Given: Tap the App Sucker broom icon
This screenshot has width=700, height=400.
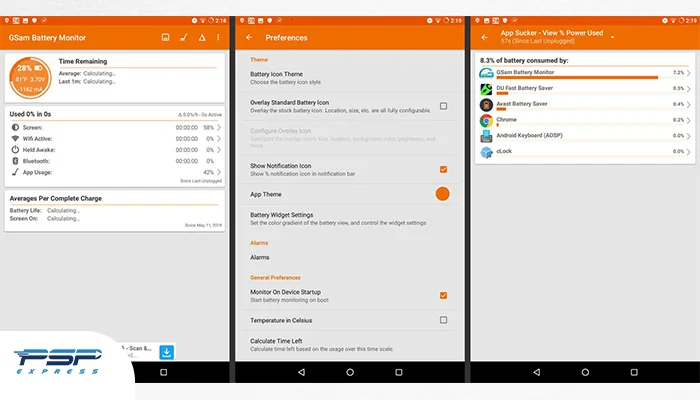Looking at the screenshot, I should 183,38.
